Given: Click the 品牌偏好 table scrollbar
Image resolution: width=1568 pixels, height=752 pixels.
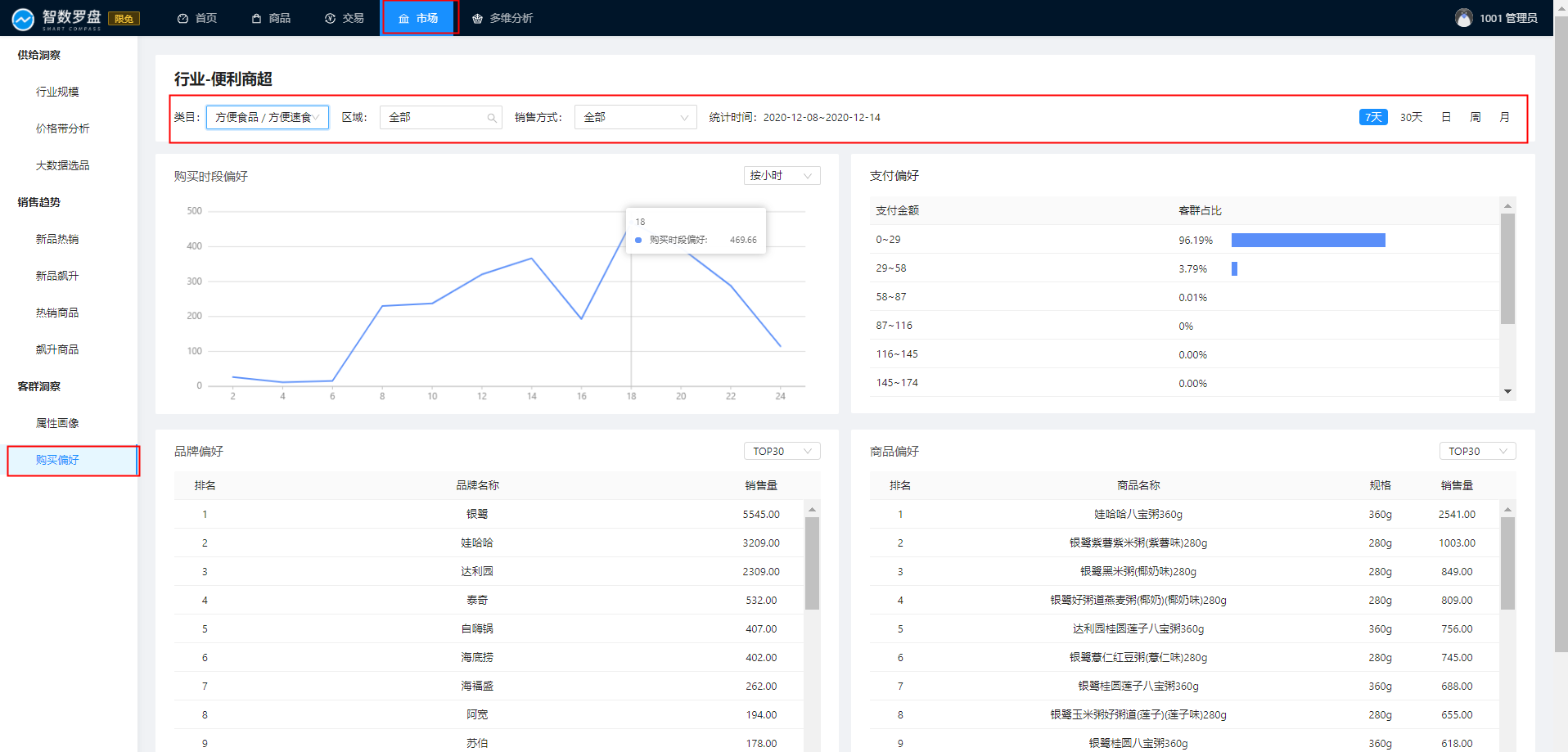Looking at the screenshot, I should point(812,563).
